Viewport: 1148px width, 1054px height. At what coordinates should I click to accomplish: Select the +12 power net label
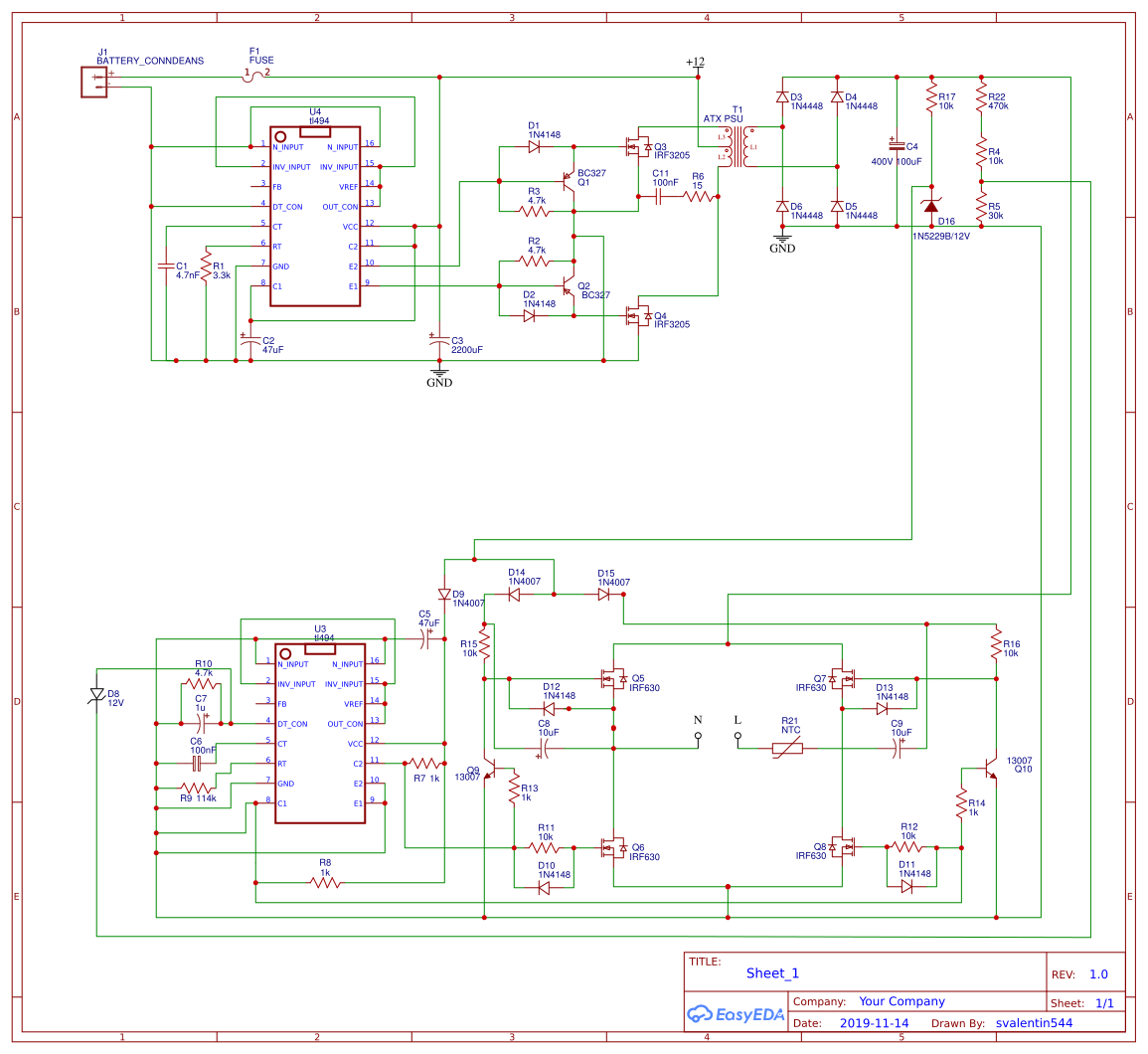click(x=695, y=60)
